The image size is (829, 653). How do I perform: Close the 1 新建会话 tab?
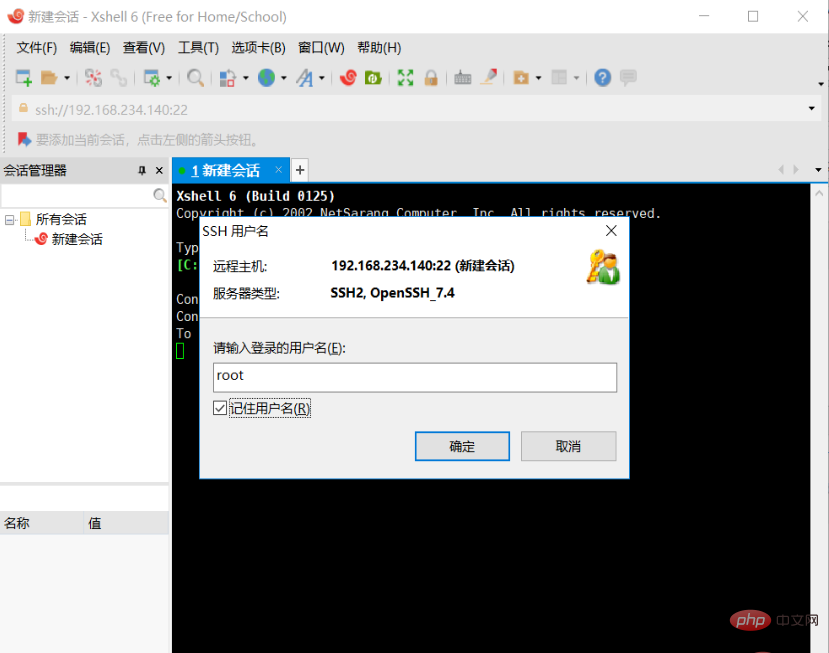tap(279, 170)
